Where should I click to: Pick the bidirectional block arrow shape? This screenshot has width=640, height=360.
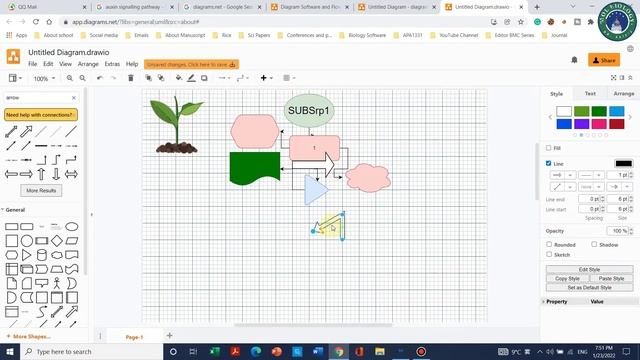tap(71, 174)
